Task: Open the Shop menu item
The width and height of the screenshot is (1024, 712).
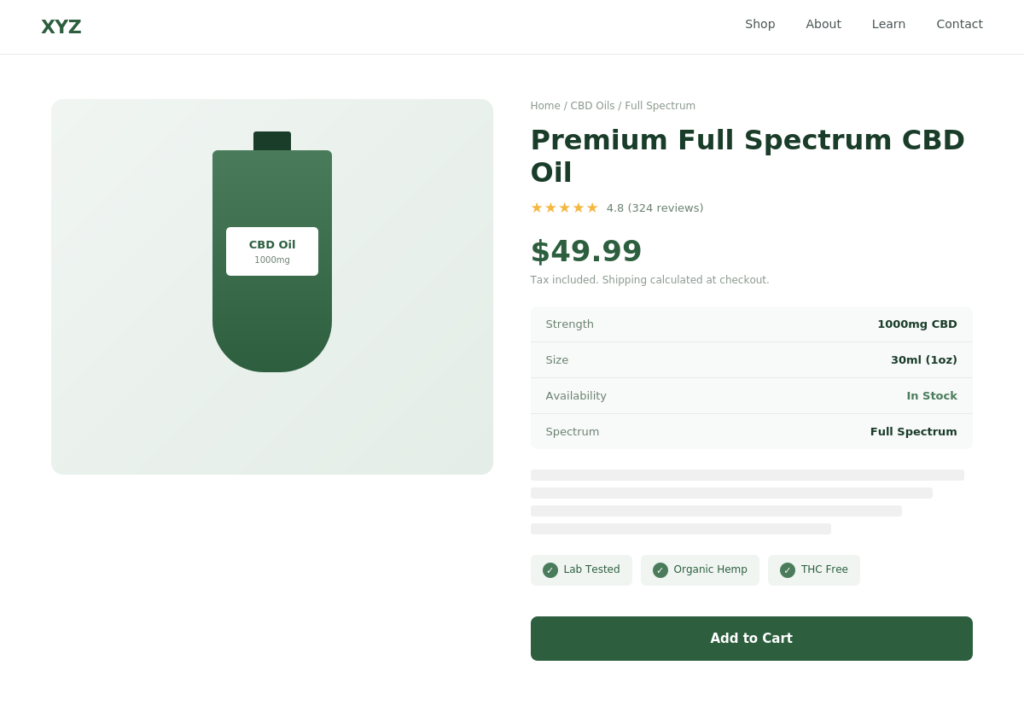Action: tap(760, 24)
